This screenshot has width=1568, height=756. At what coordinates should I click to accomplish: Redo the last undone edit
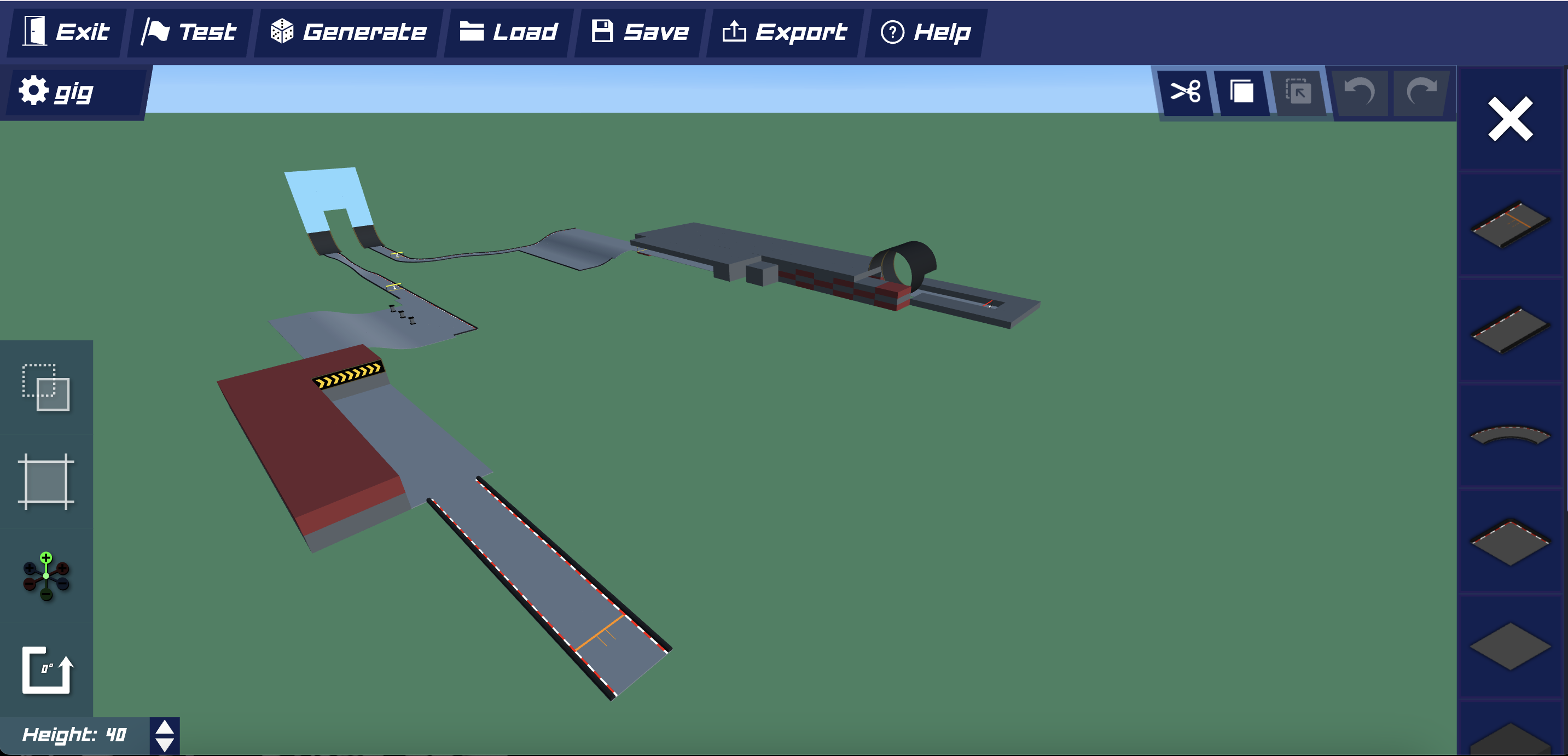[x=1421, y=92]
